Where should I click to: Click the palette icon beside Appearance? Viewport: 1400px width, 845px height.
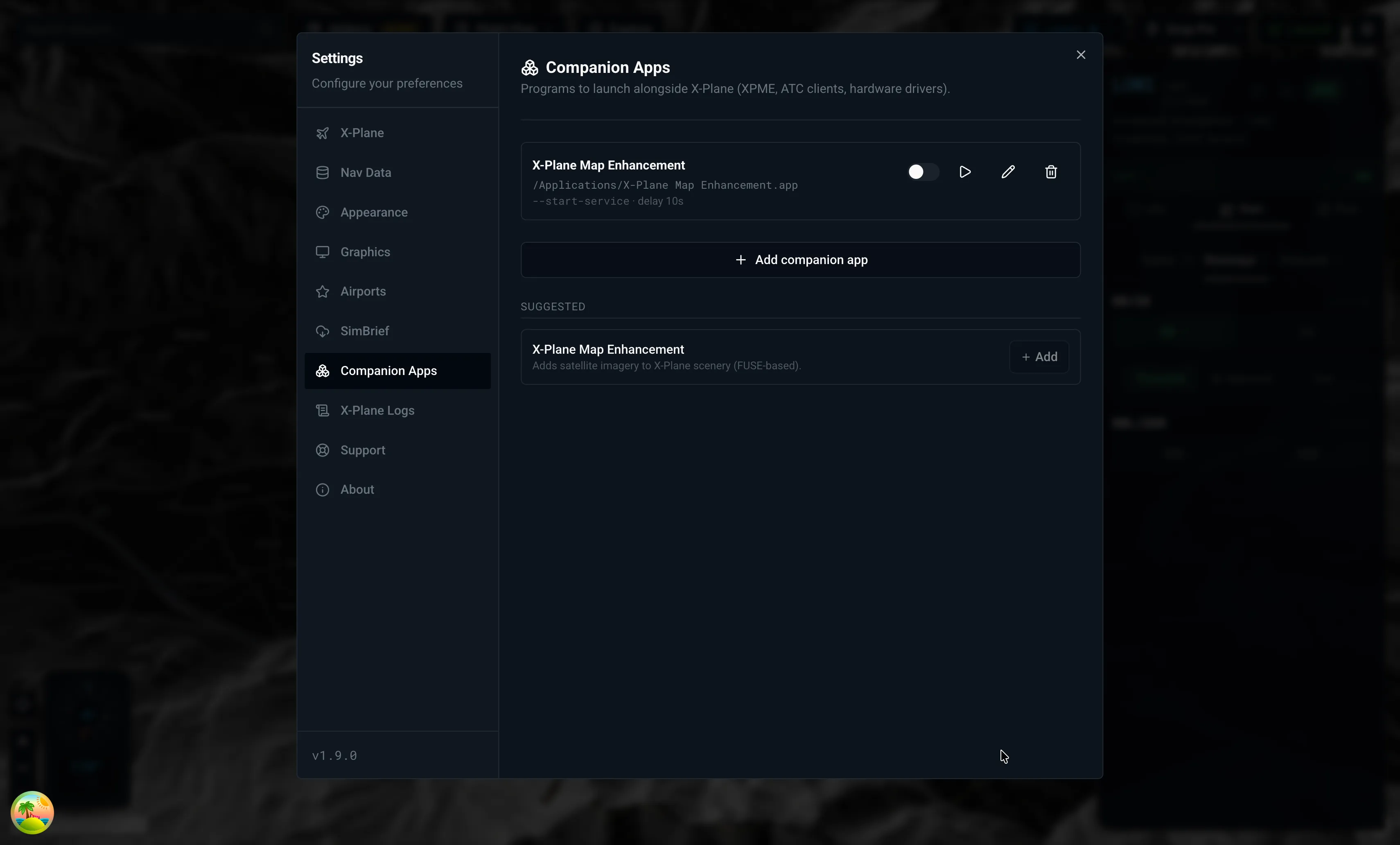coord(322,212)
